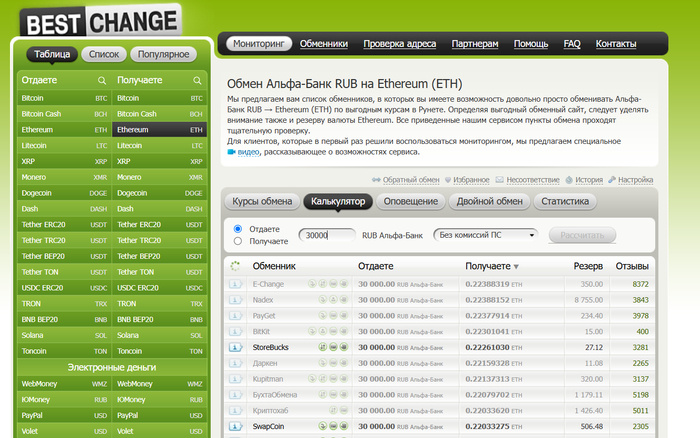Click the first badge icon in E-Change row

tap(312, 284)
